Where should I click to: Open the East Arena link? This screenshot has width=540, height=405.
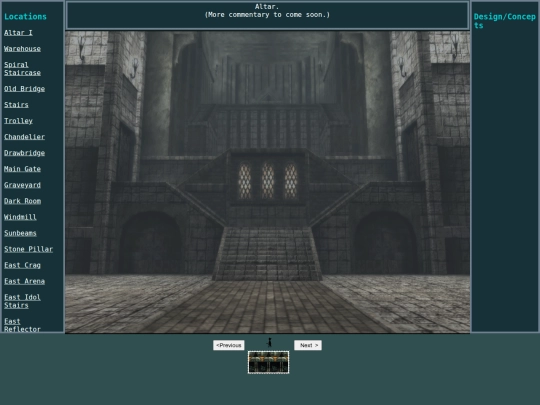pyautogui.click(x=24, y=281)
